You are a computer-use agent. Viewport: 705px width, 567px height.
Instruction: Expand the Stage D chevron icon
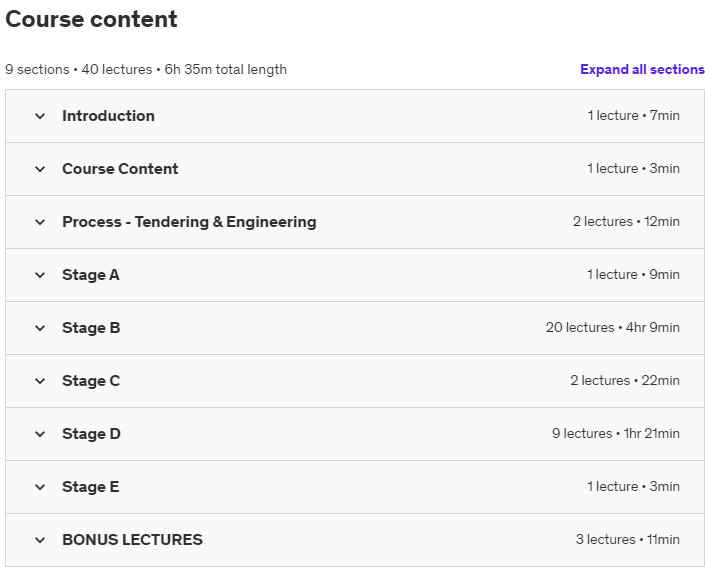[x=40, y=434]
